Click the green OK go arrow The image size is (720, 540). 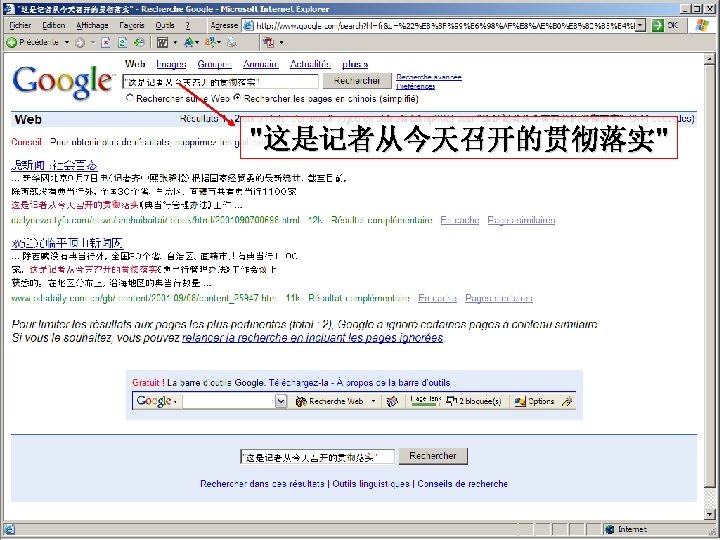coord(658,25)
